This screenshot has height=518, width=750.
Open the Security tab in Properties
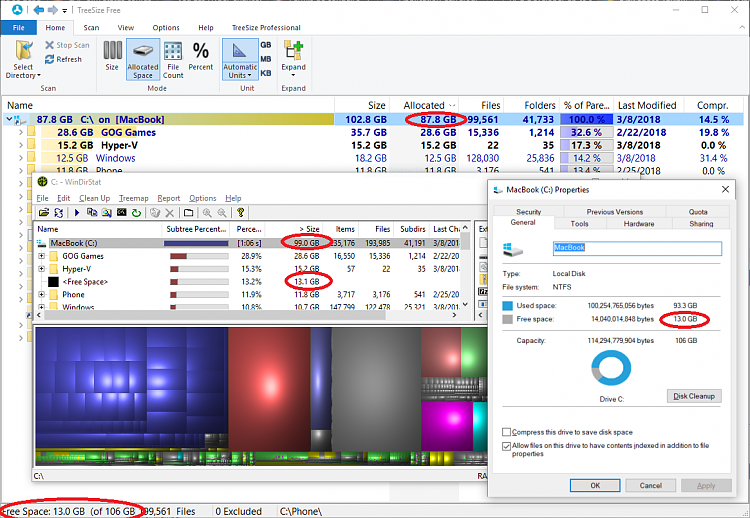[529, 211]
